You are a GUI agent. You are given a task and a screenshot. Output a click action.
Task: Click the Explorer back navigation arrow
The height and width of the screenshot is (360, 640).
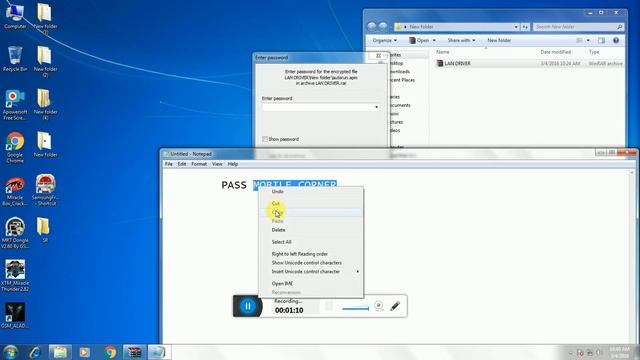point(371,27)
